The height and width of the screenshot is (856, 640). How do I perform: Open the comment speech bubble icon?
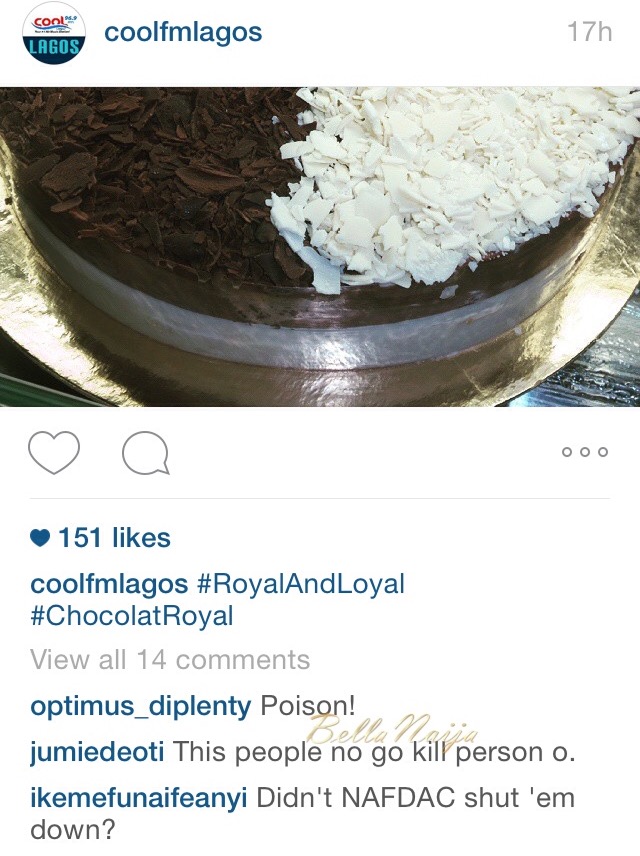pos(145,453)
